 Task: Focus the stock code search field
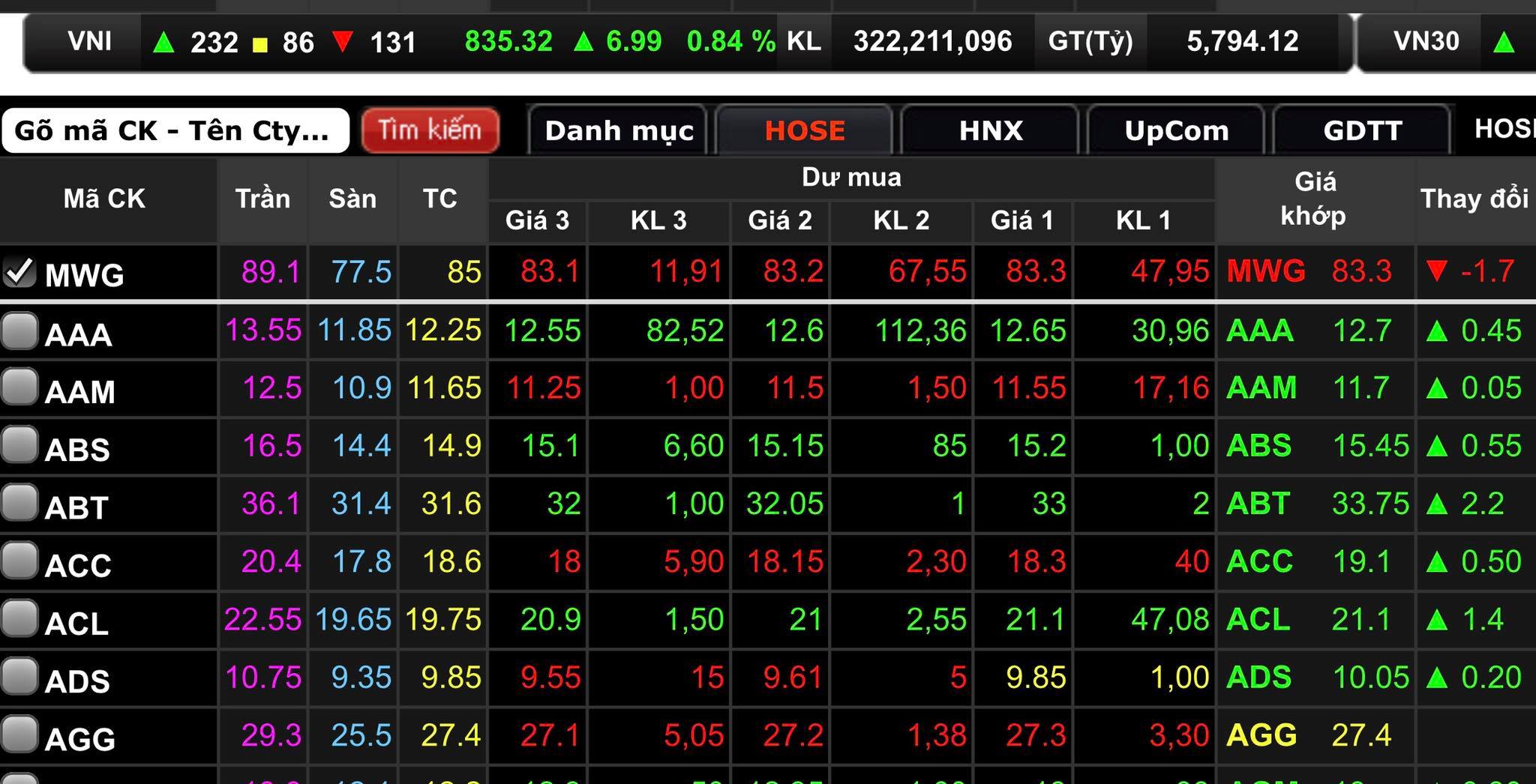[174, 130]
